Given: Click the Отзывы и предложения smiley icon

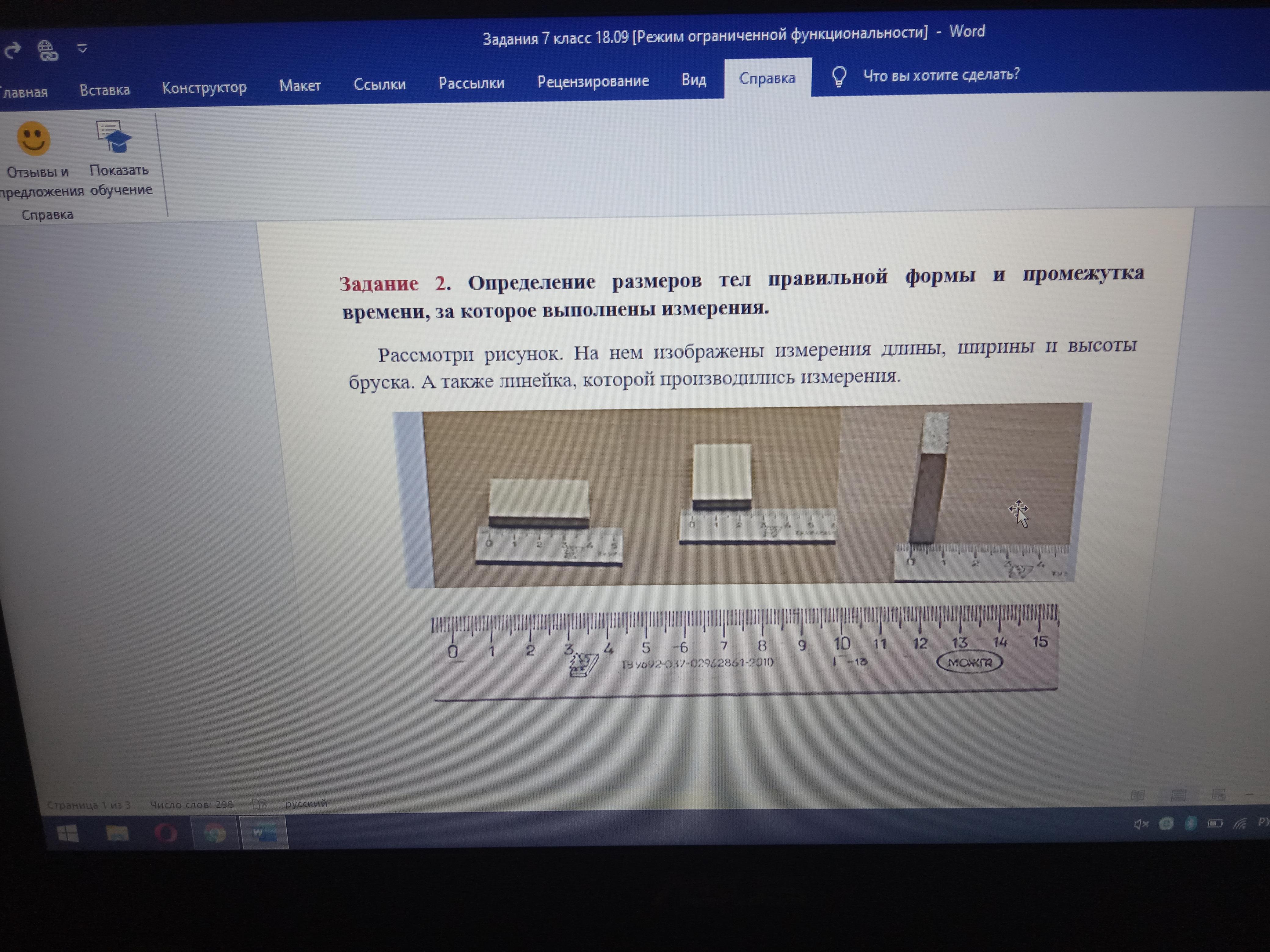Looking at the screenshot, I should [33, 138].
